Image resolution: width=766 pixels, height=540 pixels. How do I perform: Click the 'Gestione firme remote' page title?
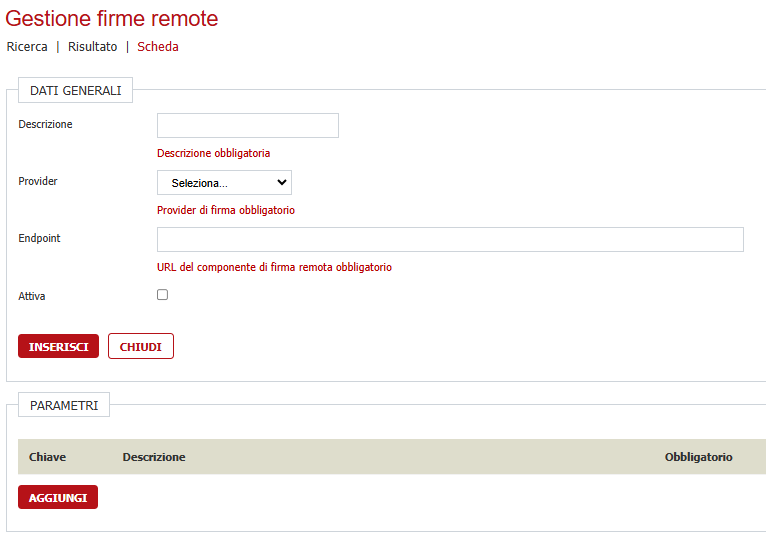112,18
